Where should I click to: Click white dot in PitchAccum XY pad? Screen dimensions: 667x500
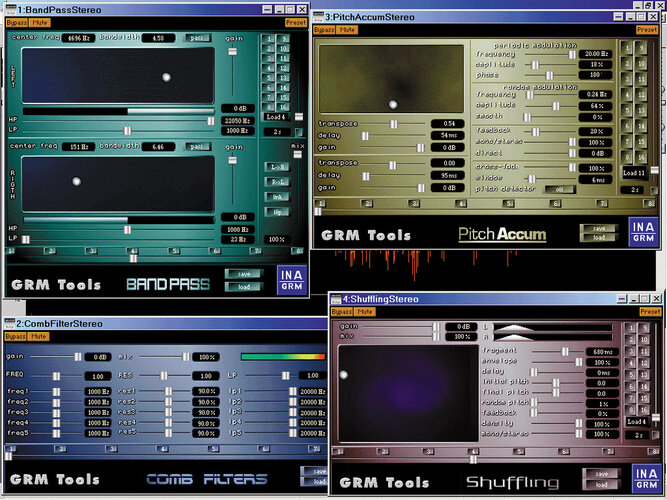[x=393, y=104]
